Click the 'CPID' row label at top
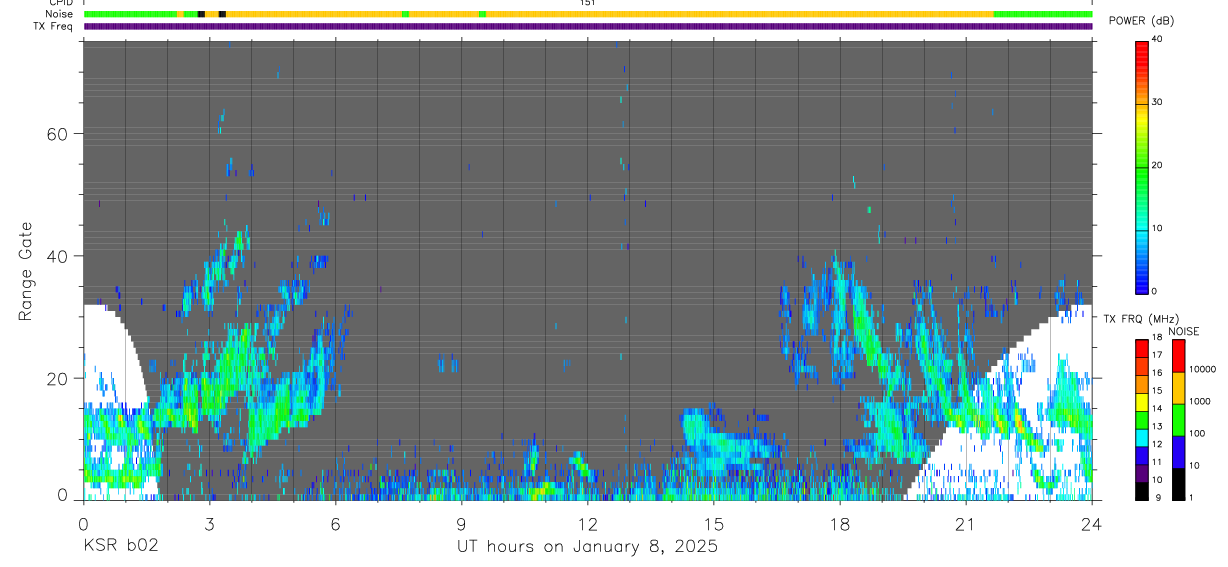This screenshot has width=1228, height=567. [60, 3]
